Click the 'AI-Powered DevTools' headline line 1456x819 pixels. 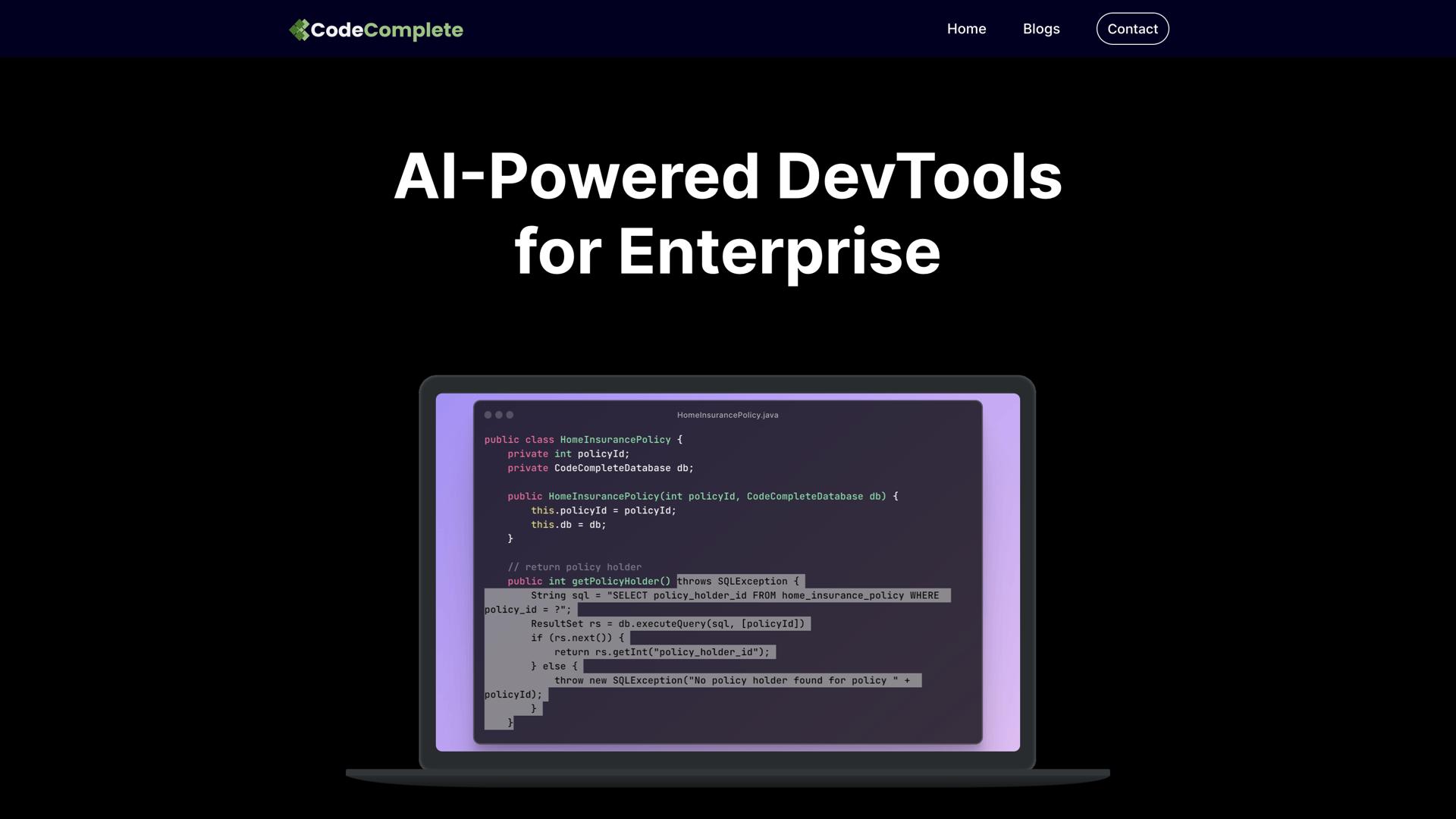(727, 176)
